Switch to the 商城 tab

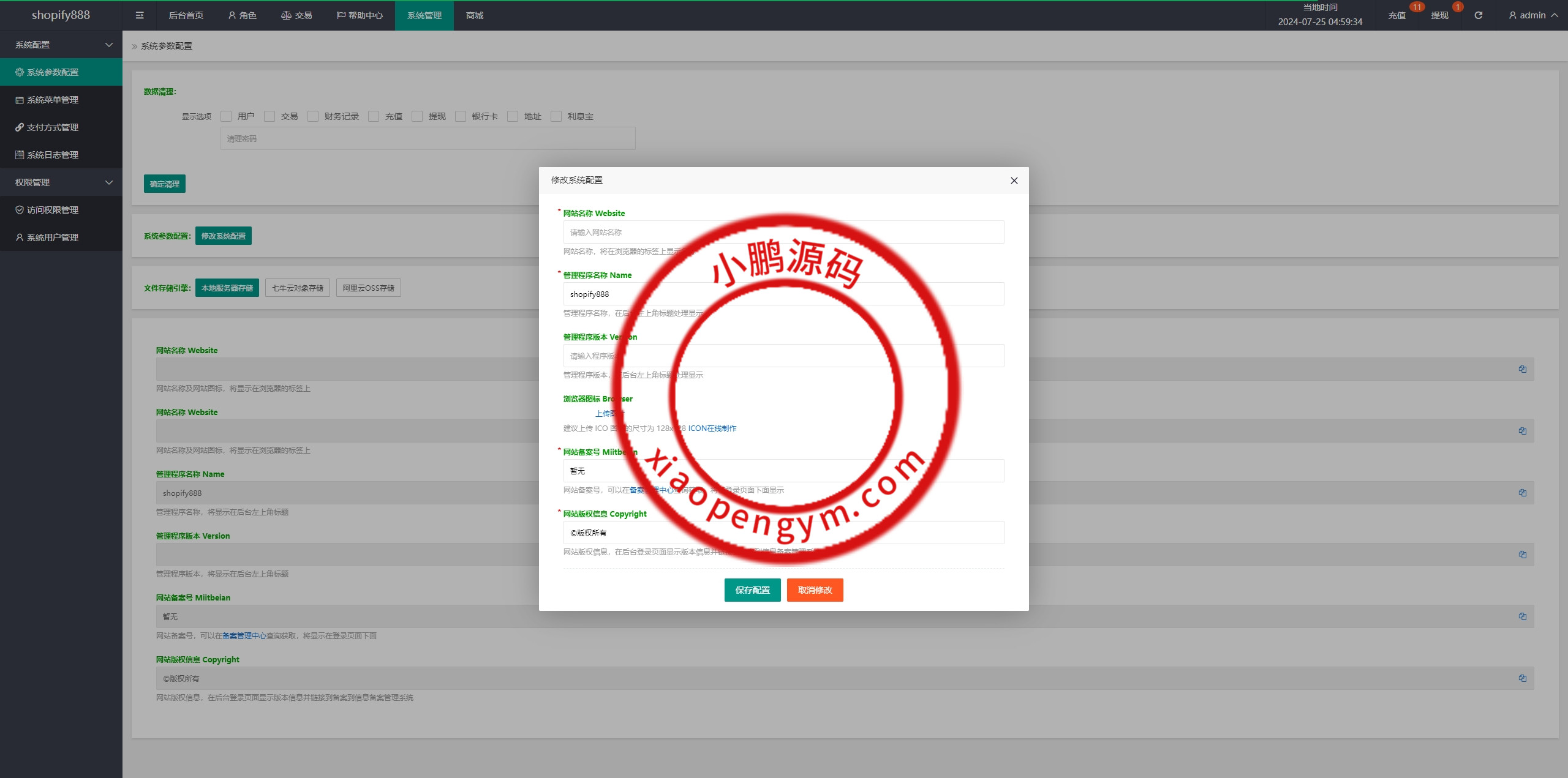click(475, 15)
